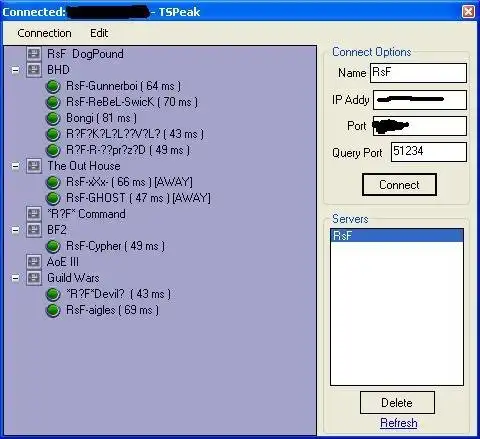Image resolution: width=480 pixels, height=439 pixels.
Task: Collapse the Guild Wars channel
Action: point(15,278)
